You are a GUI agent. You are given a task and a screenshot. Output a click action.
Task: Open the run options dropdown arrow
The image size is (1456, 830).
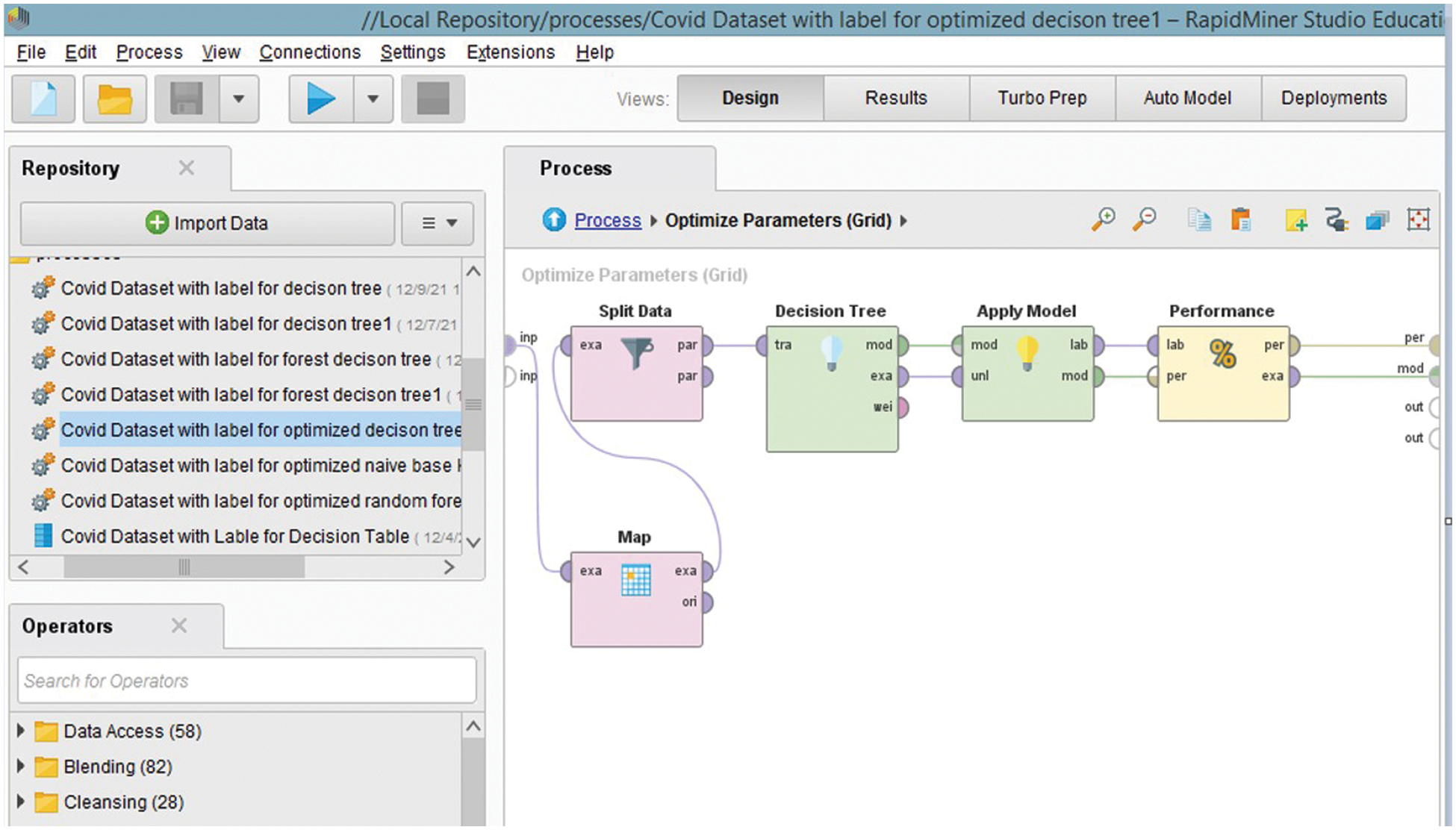373,99
